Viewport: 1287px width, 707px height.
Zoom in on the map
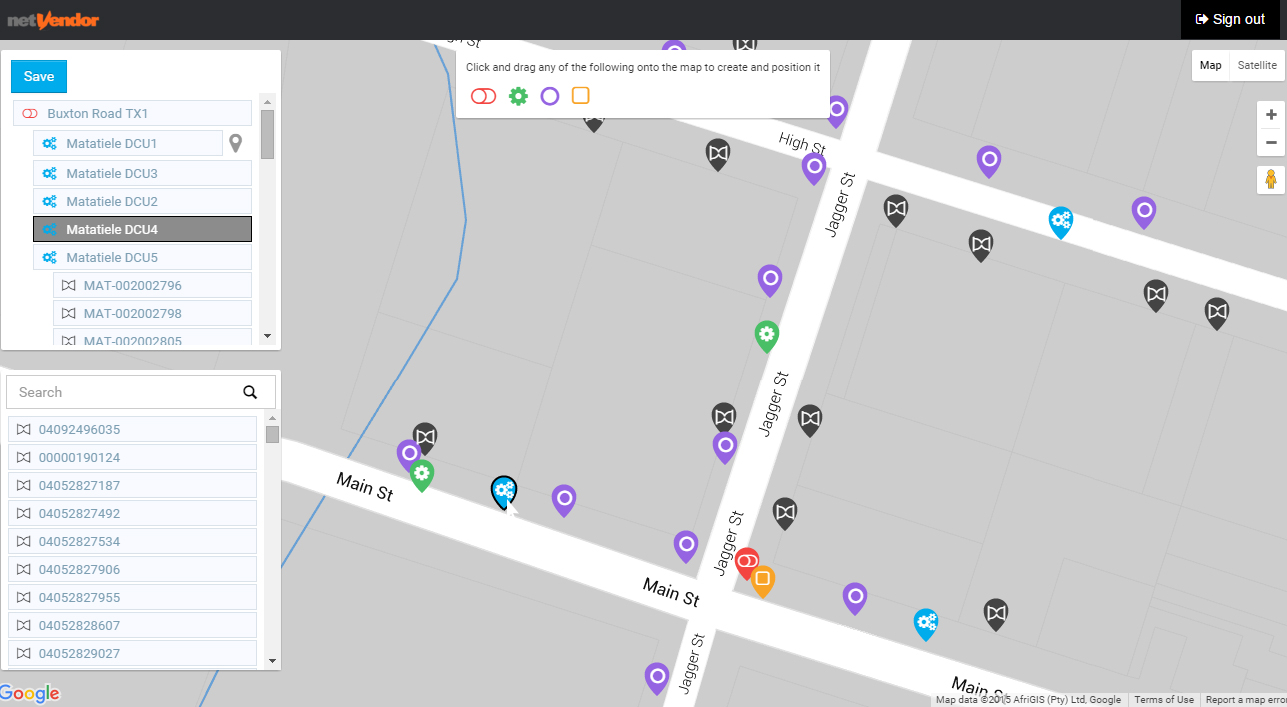click(x=1271, y=114)
